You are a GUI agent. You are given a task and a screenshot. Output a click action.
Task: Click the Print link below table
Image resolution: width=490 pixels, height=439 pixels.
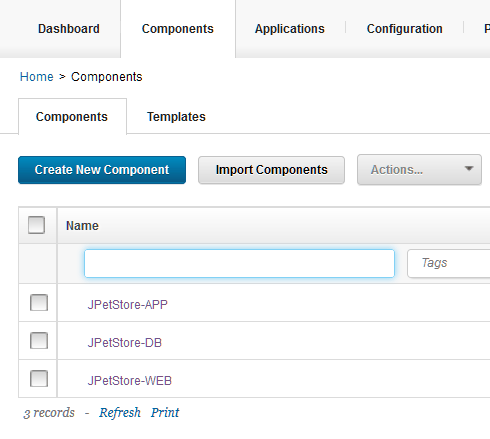pyautogui.click(x=165, y=413)
